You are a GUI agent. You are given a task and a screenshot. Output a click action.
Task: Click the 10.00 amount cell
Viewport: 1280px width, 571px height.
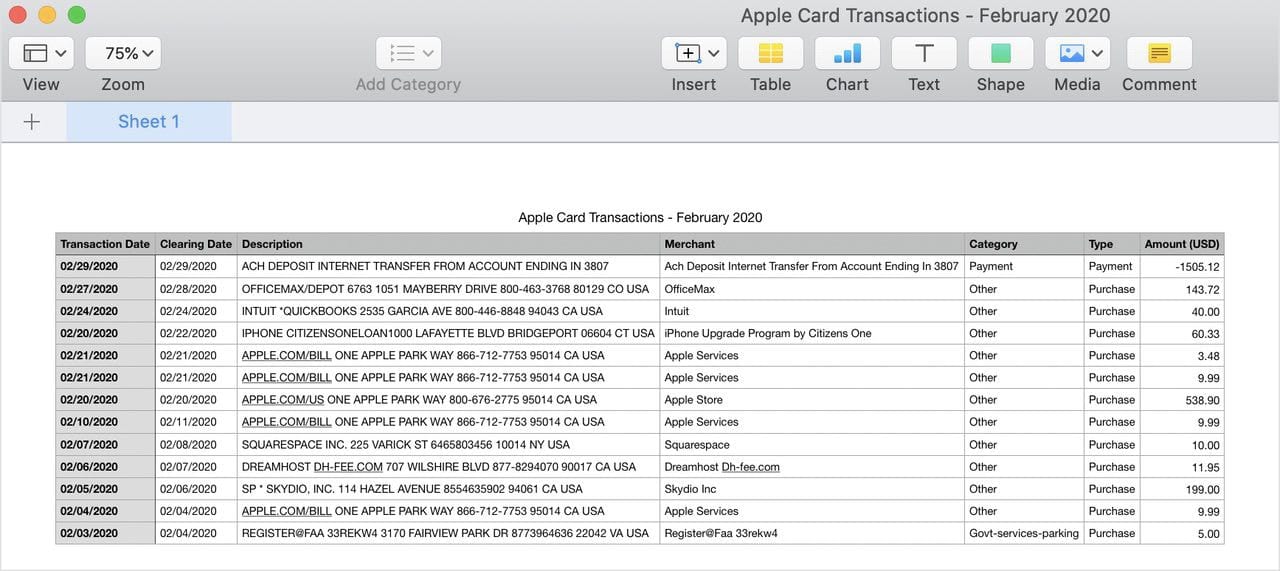[1182, 444]
